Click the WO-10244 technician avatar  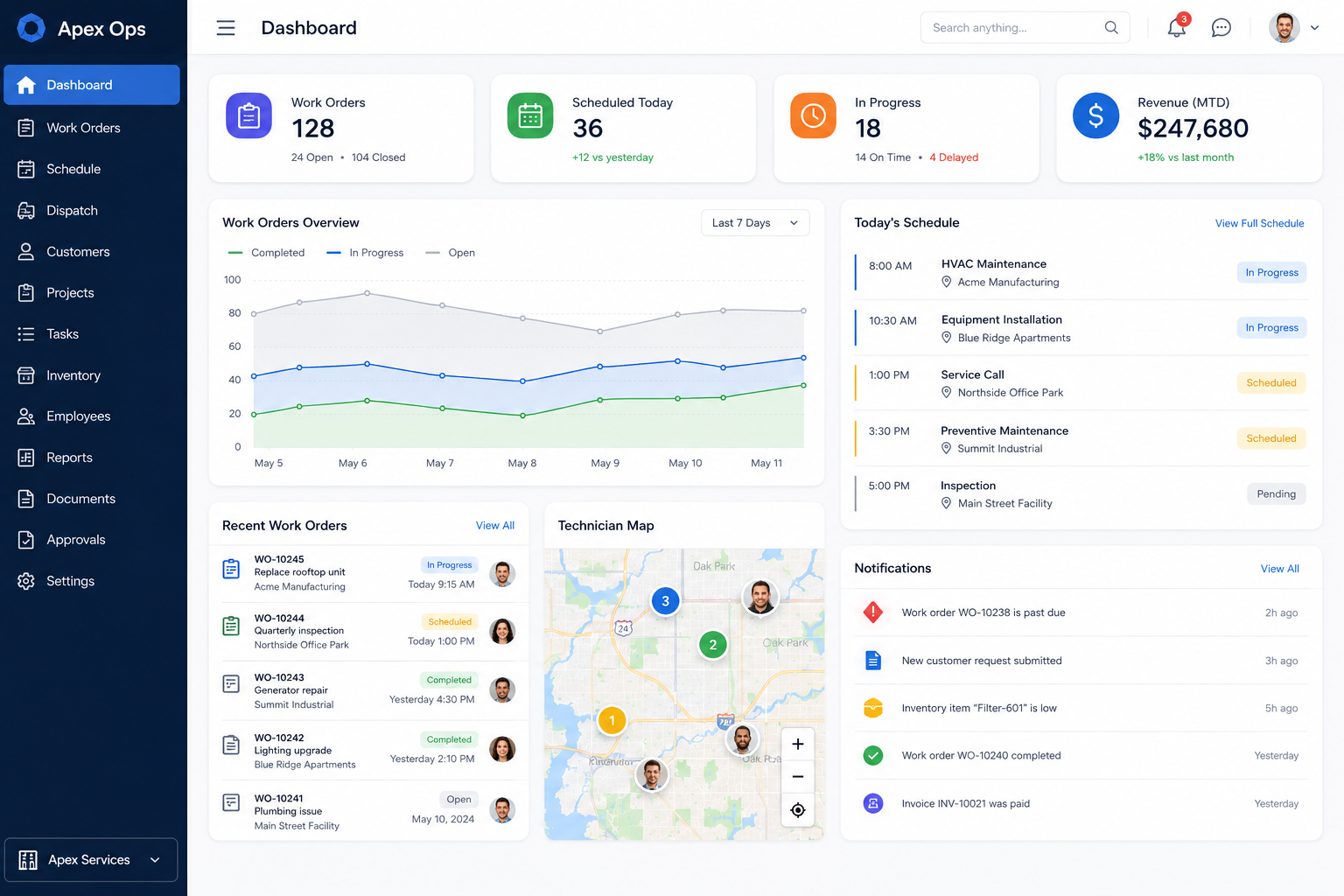[x=502, y=632]
